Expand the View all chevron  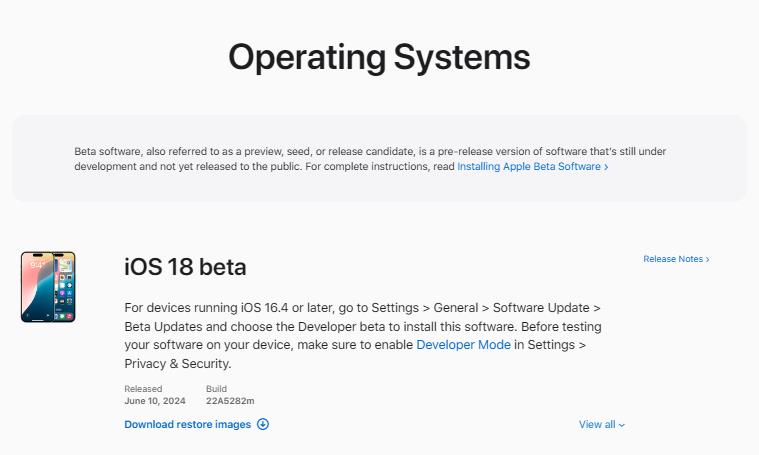click(x=622, y=425)
